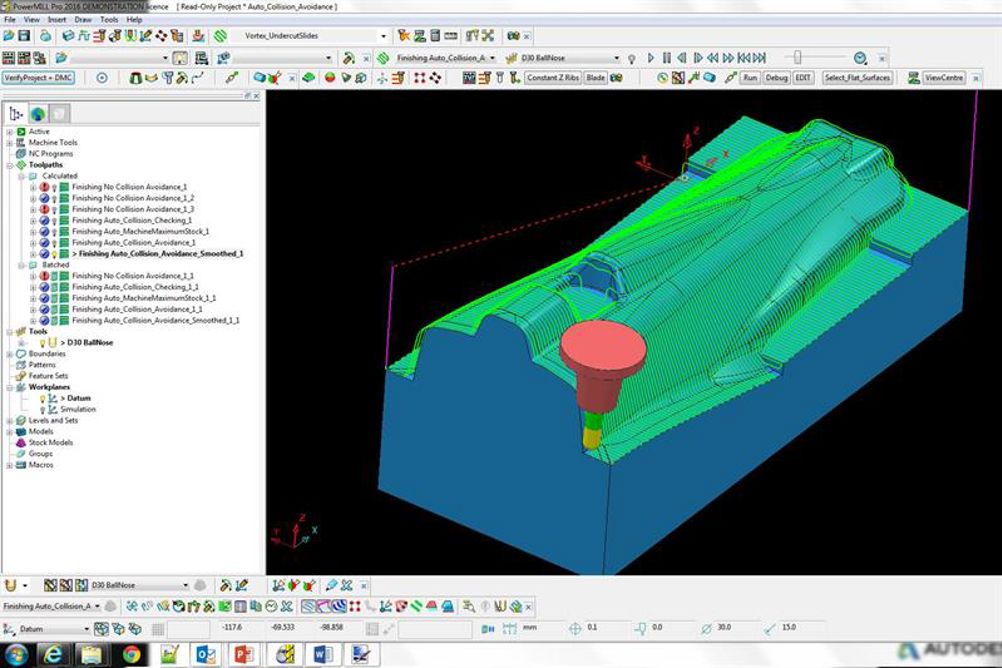Click the Select_Flat_Surfaces button

point(857,78)
